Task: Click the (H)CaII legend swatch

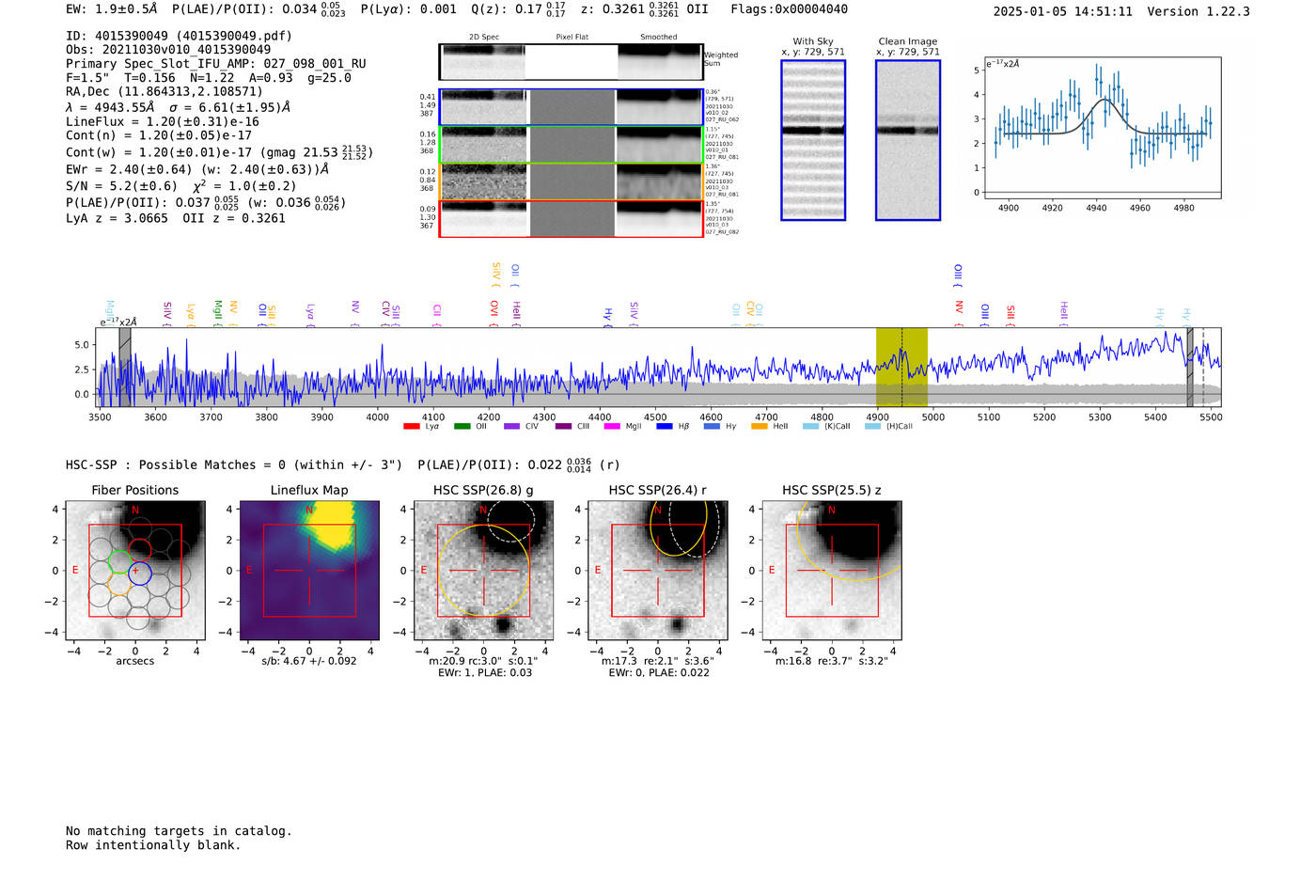Action: tap(872, 427)
